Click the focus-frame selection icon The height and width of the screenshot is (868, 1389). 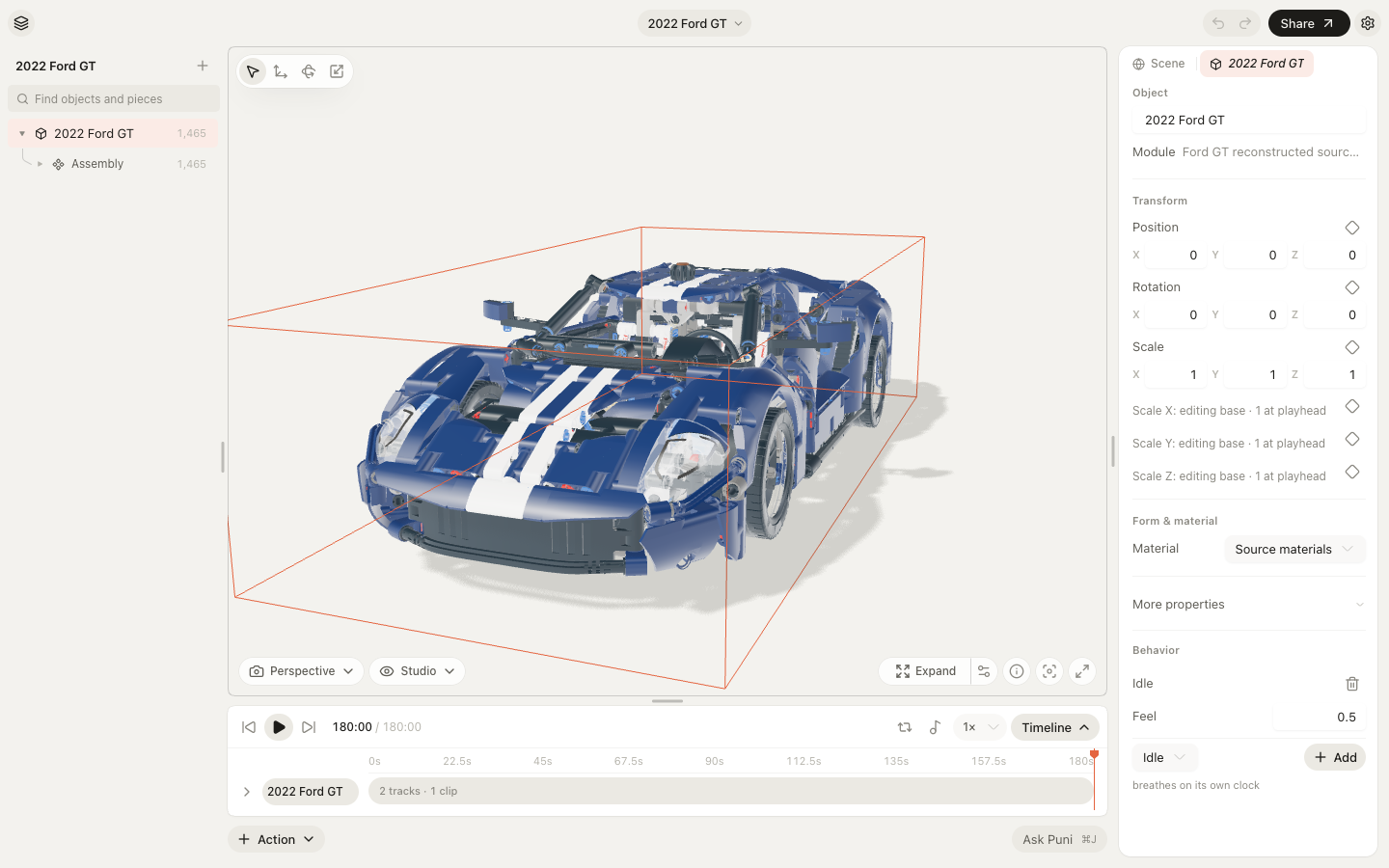(x=1049, y=671)
